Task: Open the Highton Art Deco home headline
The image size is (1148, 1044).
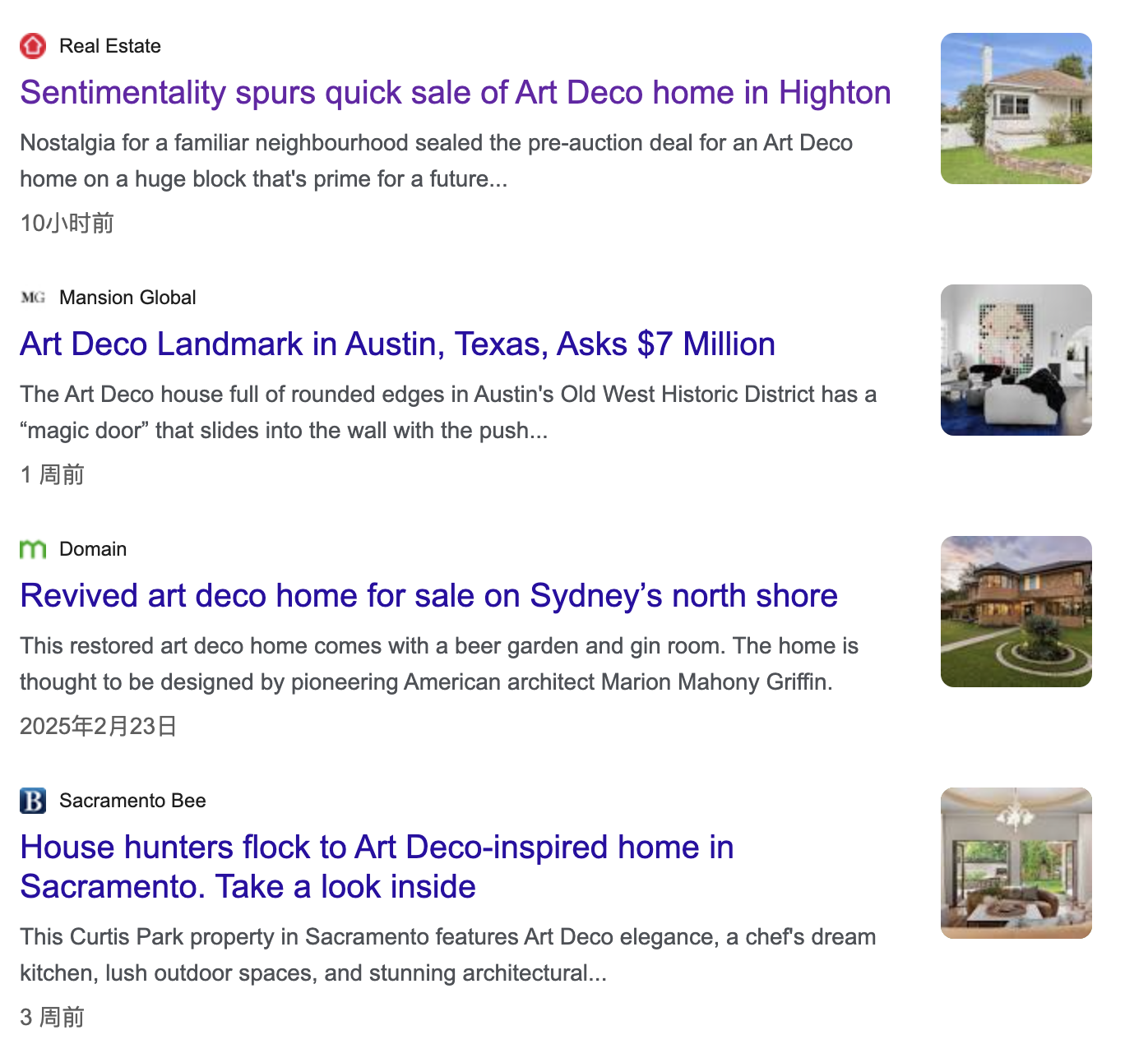Action: pyautogui.click(x=455, y=93)
